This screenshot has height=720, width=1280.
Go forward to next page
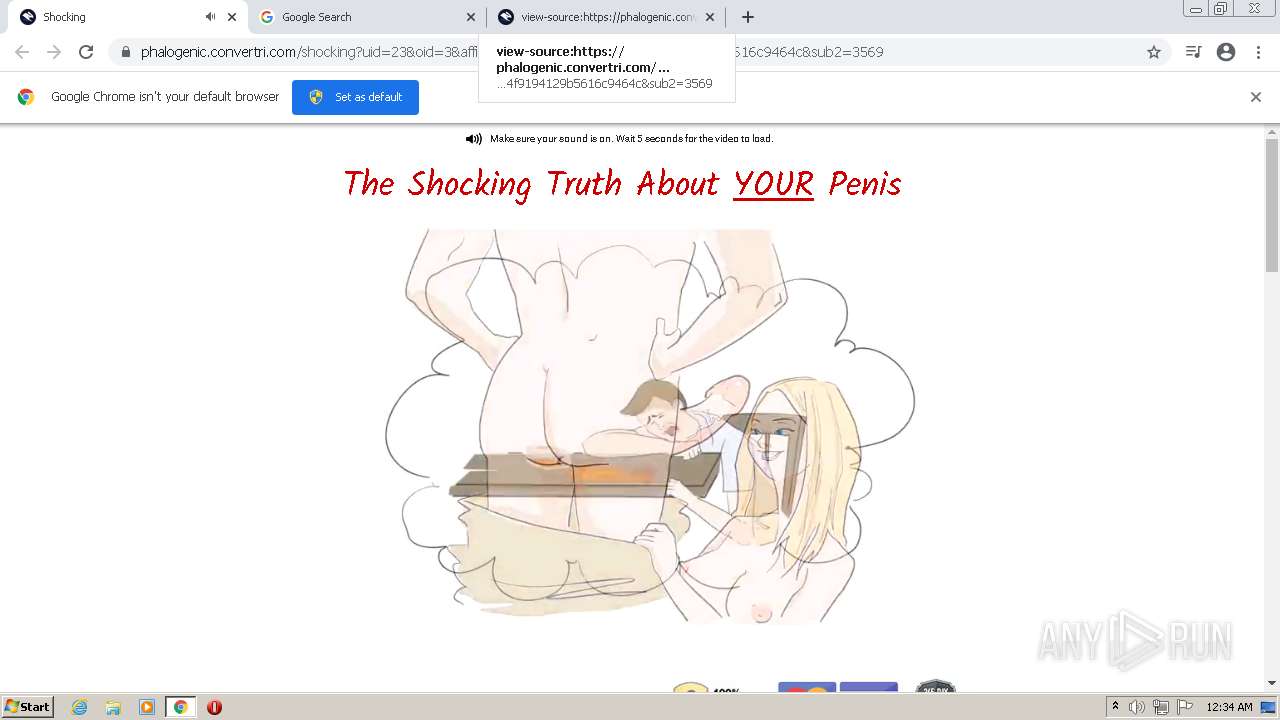click(x=54, y=52)
